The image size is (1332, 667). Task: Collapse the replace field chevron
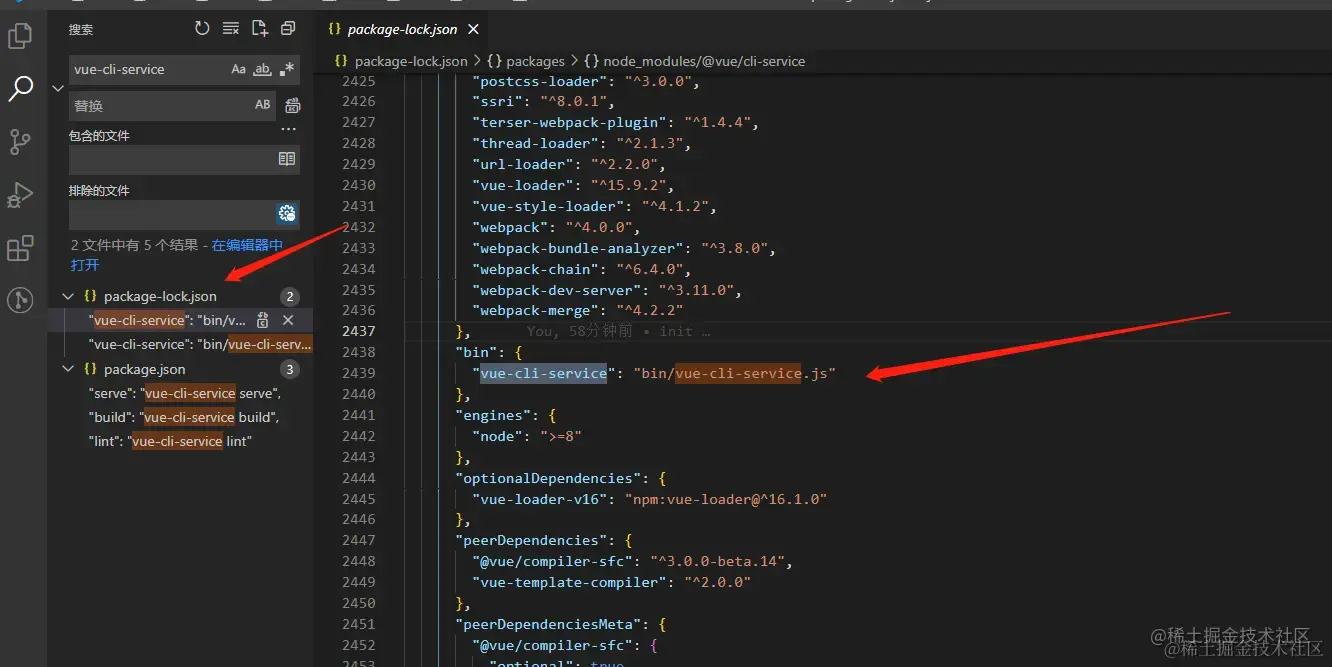pos(57,88)
